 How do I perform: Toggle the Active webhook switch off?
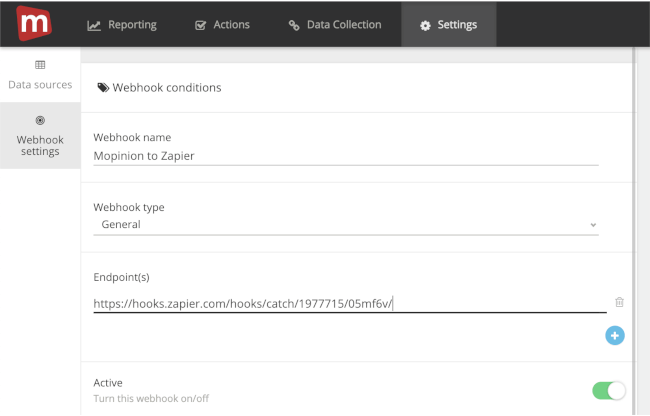pyautogui.click(x=608, y=390)
